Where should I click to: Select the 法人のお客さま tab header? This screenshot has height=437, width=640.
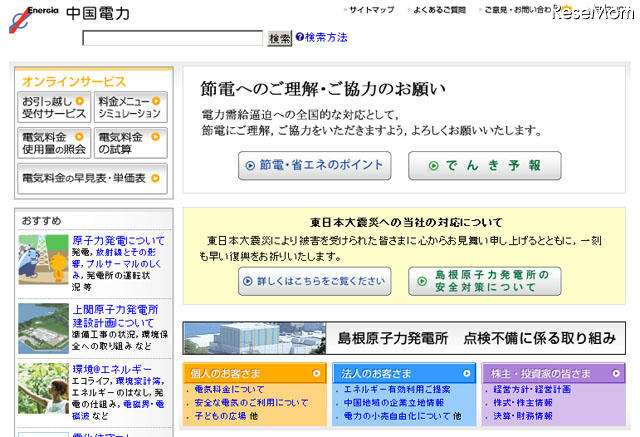404,373
